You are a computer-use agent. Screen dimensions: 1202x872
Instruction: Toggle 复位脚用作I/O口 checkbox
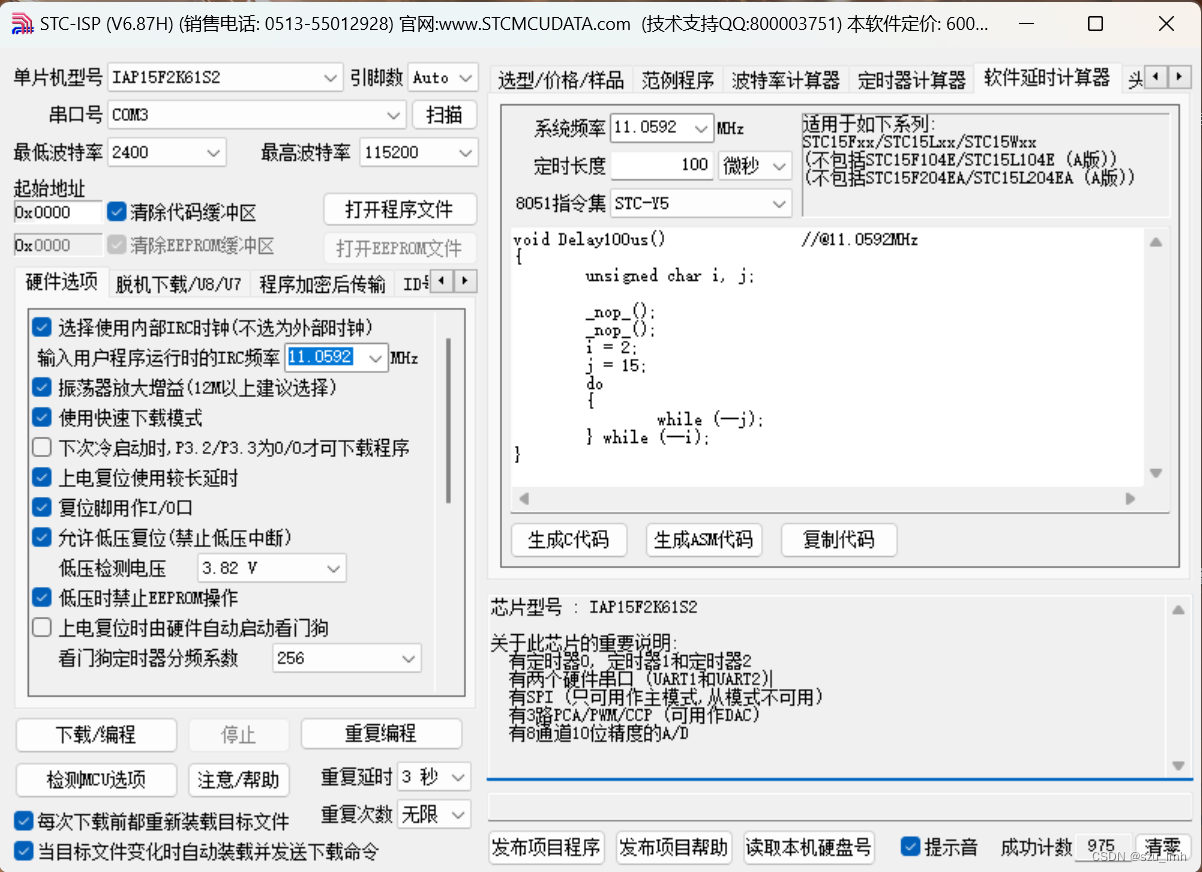42,507
